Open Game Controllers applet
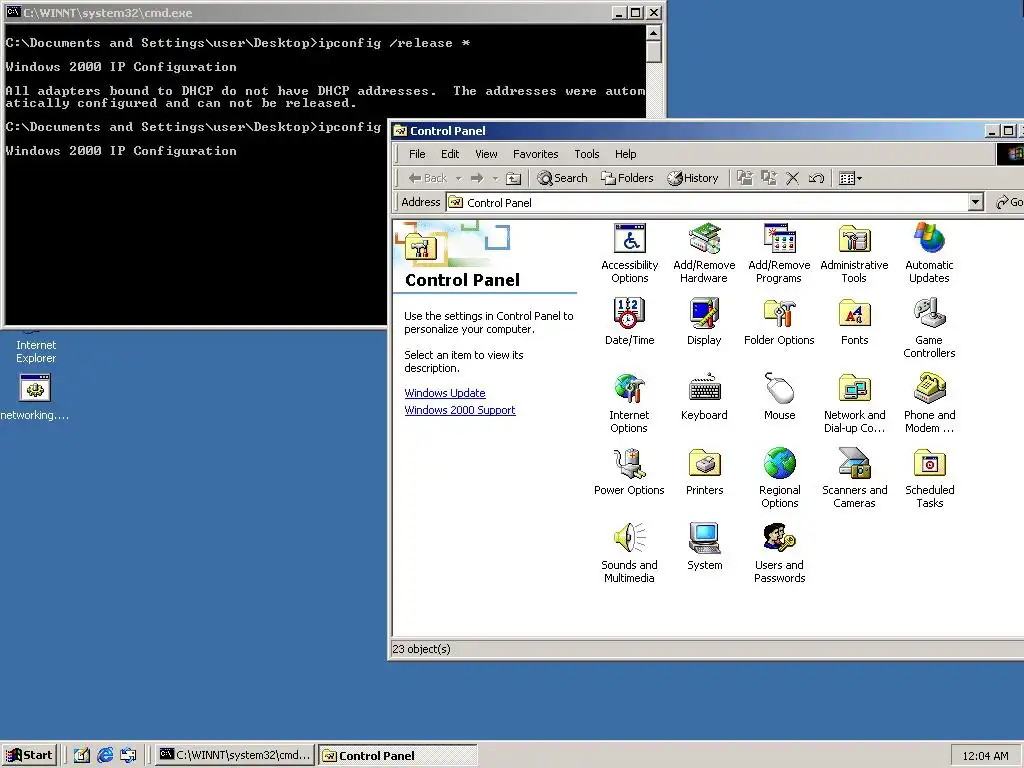The image size is (1024, 768). pos(929,328)
